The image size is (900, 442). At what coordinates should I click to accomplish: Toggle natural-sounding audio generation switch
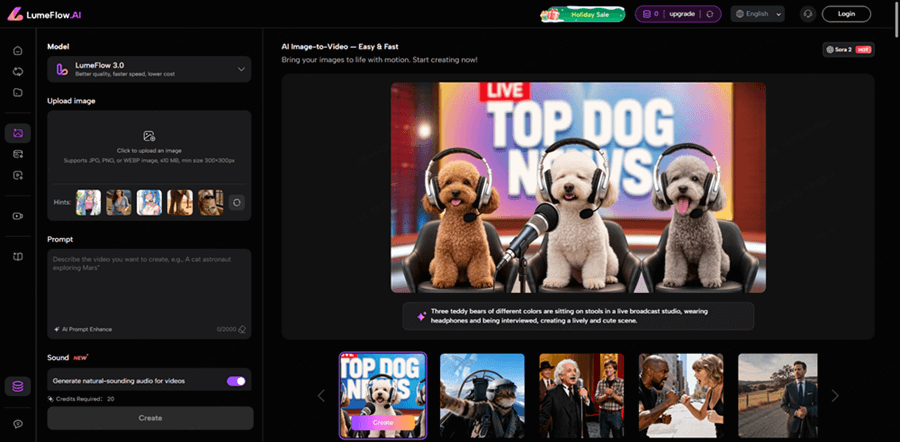pyautogui.click(x=236, y=381)
